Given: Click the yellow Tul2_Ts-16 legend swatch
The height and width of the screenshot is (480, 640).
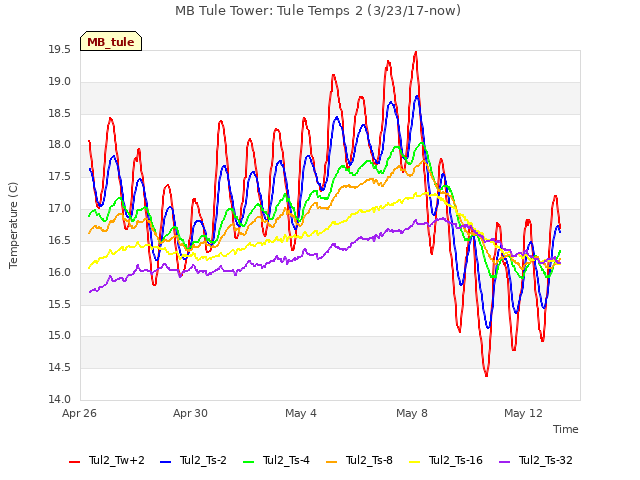Looking at the screenshot, I should point(414,462).
